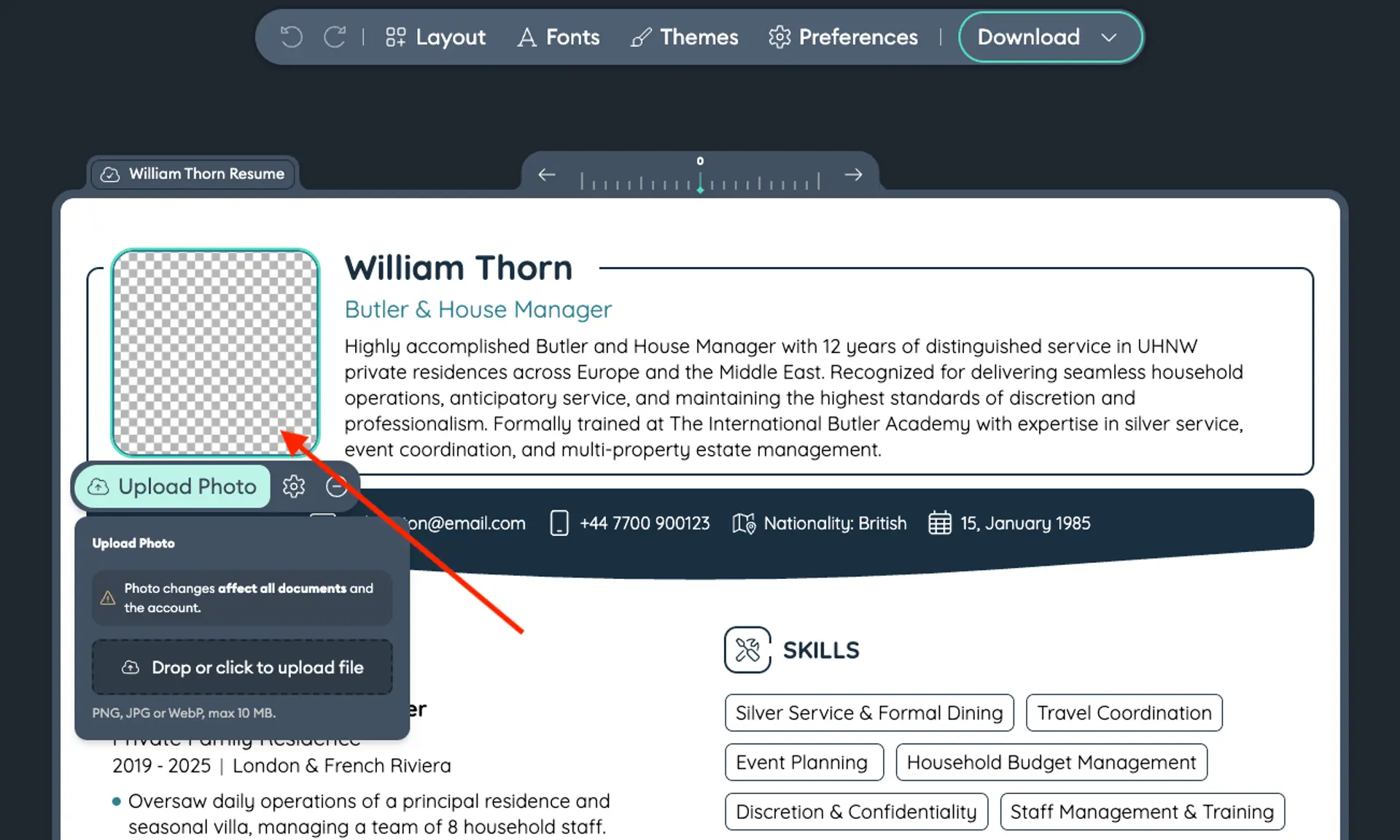Click the phone icon in contact bar
1400x840 pixels.
559,524
